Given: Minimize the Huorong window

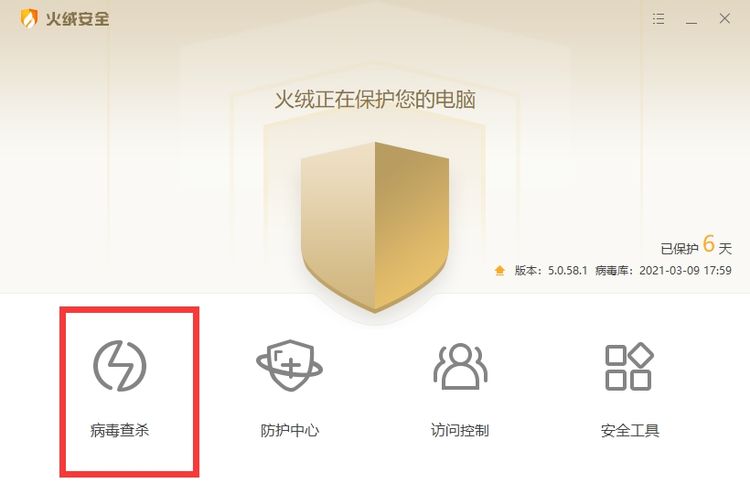Looking at the screenshot, I should click(x=691, y=20).
